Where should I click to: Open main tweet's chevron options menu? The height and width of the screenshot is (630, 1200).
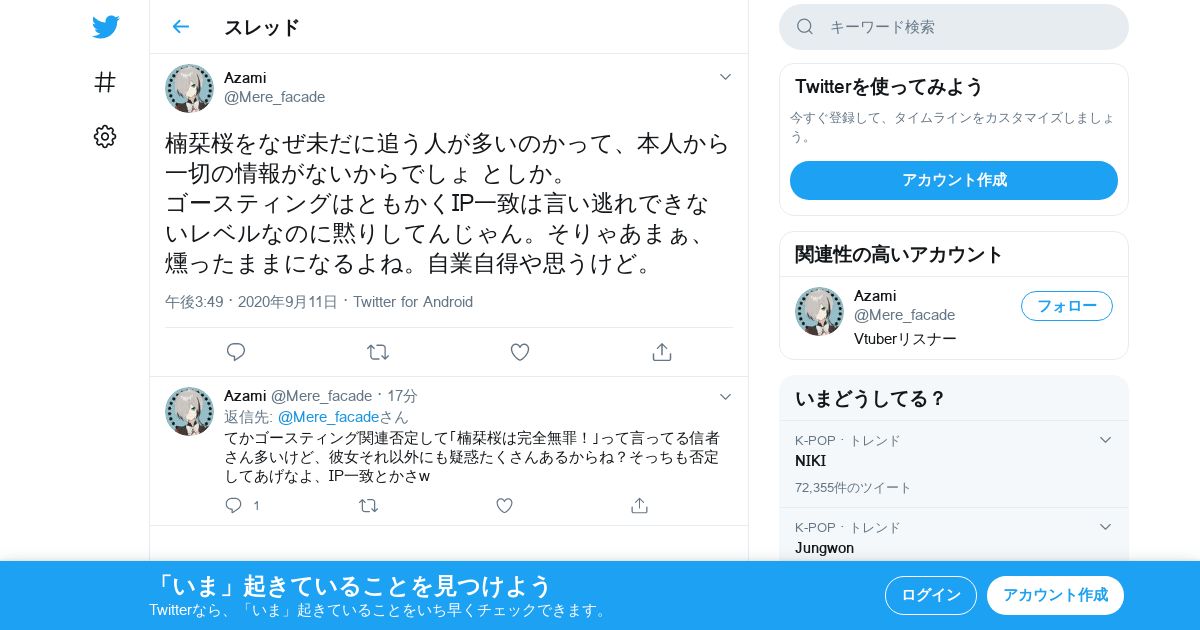coord(726,77)
